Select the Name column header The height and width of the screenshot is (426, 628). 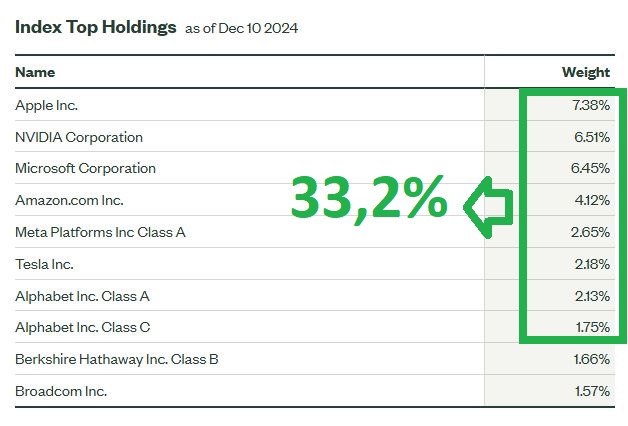click(35, 72)
